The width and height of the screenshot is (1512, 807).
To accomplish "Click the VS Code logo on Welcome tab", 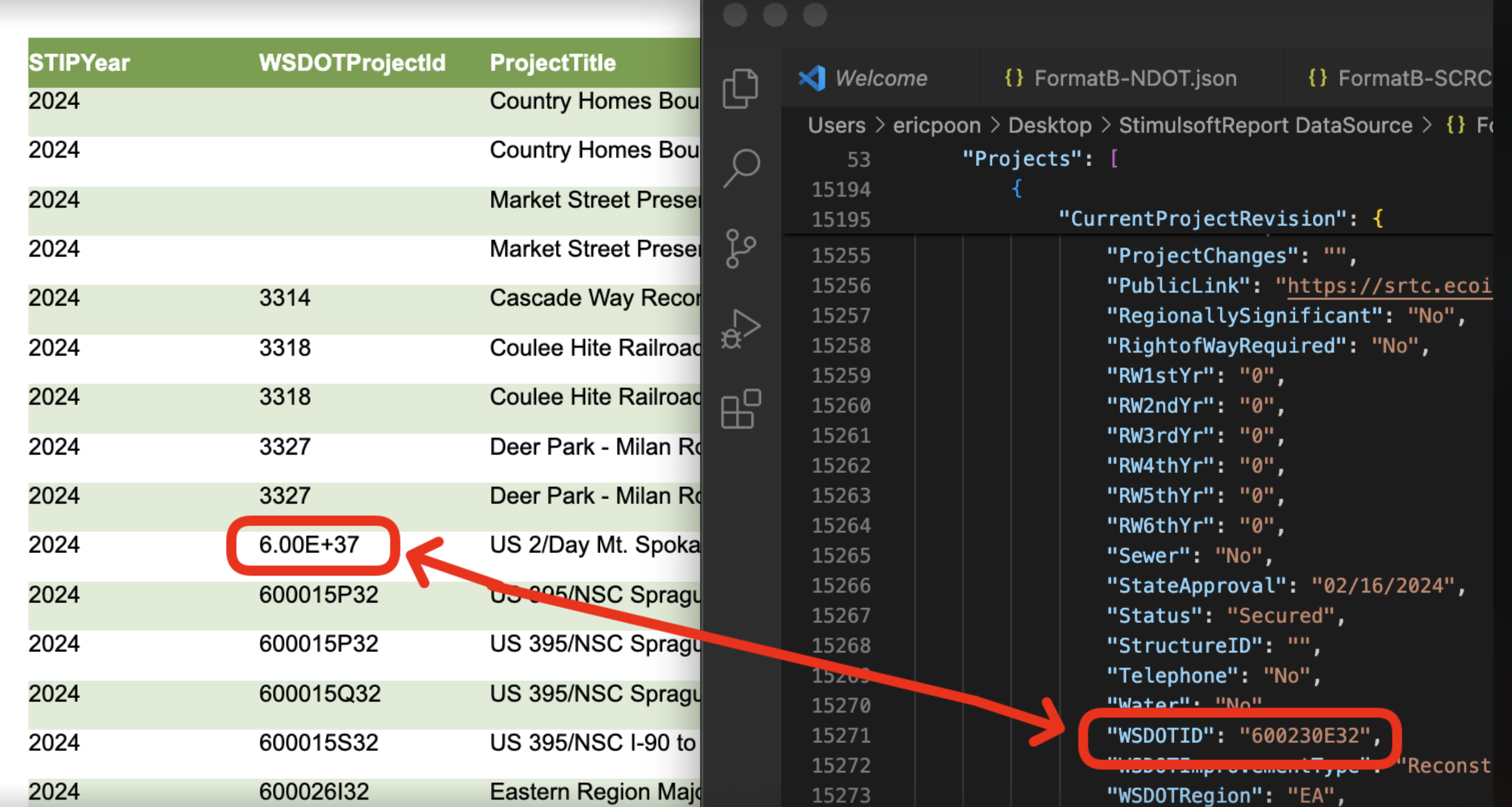I will point(812,78).
